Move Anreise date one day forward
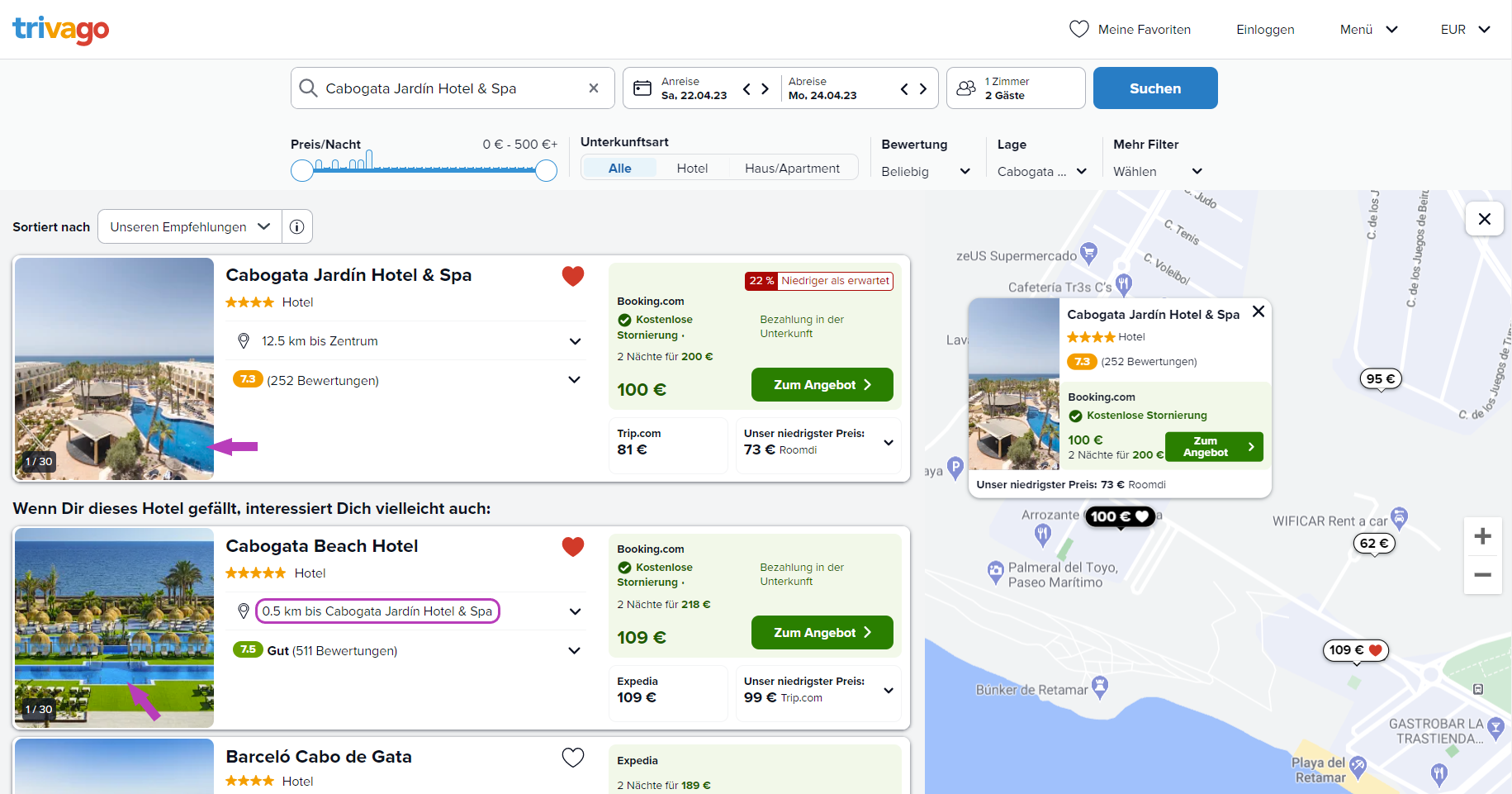The image size is (1512, 794). click(x=765, y=88)
